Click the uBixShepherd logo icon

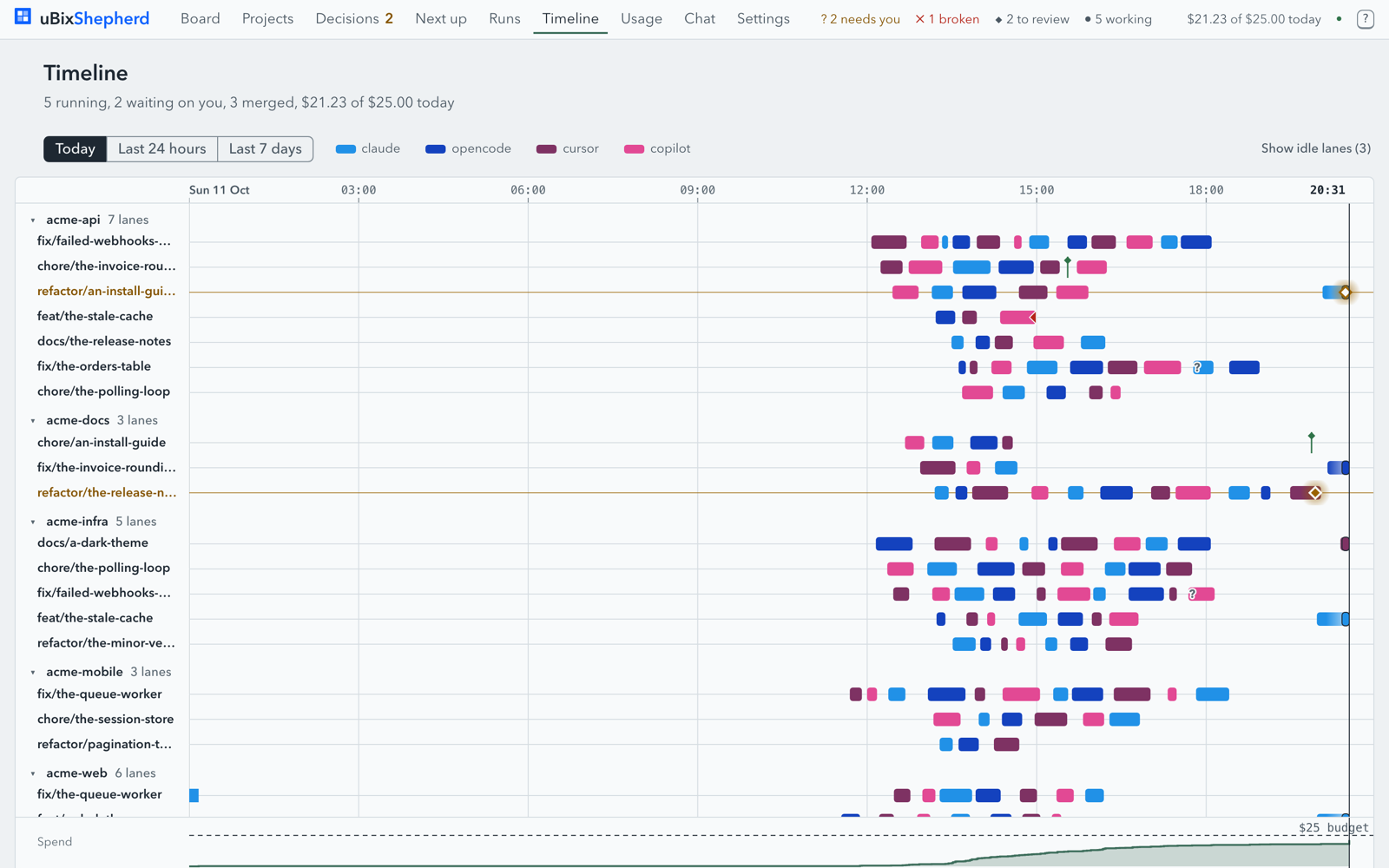pyautogui.click(x=23, y=17)
